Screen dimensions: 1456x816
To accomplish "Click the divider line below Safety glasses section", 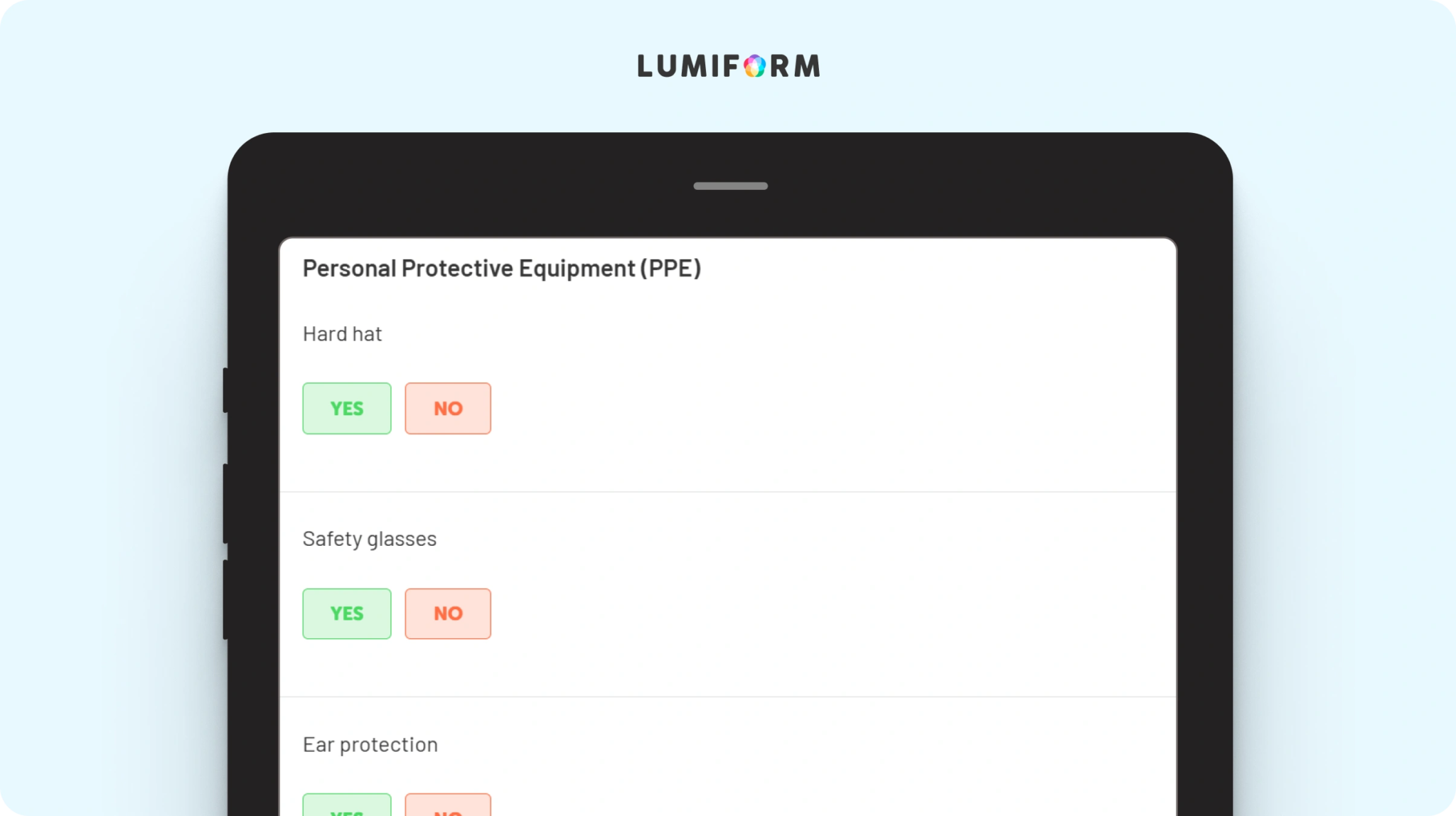I will pos(728,697).
